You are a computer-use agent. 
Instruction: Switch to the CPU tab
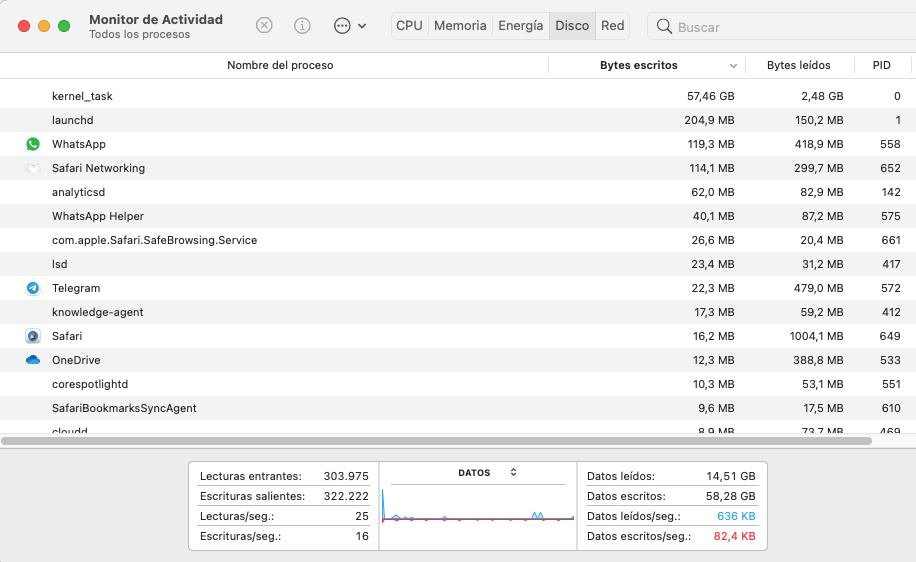coord(409,26)
